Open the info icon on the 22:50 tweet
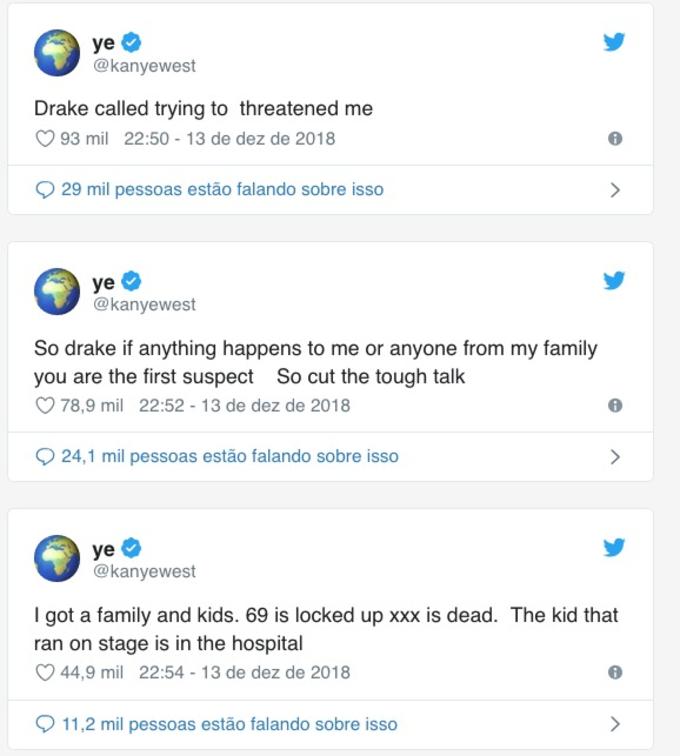The width and height of the screenshot is (680, 756). coord(615,139)
